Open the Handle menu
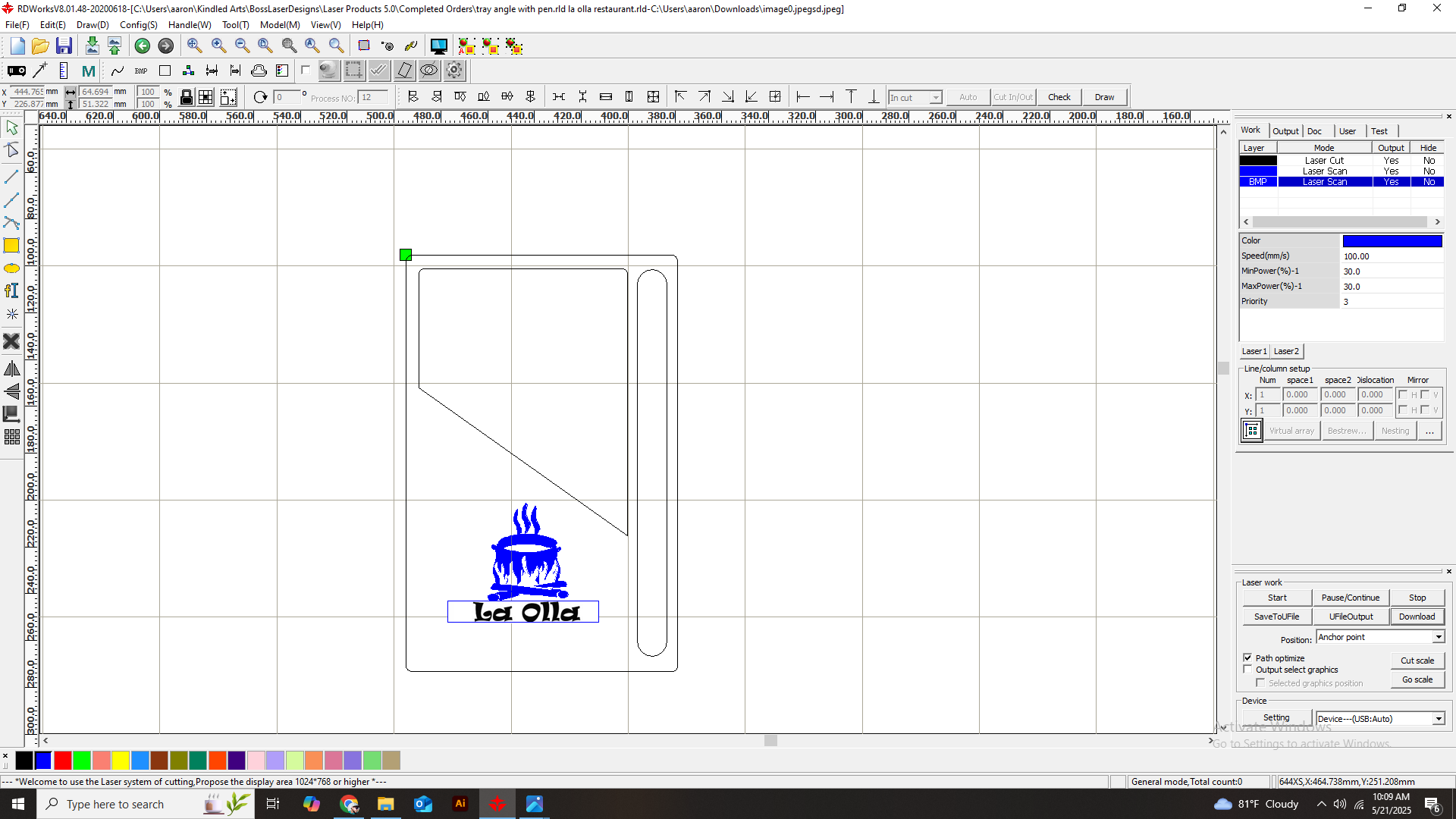 click(190, 25)
